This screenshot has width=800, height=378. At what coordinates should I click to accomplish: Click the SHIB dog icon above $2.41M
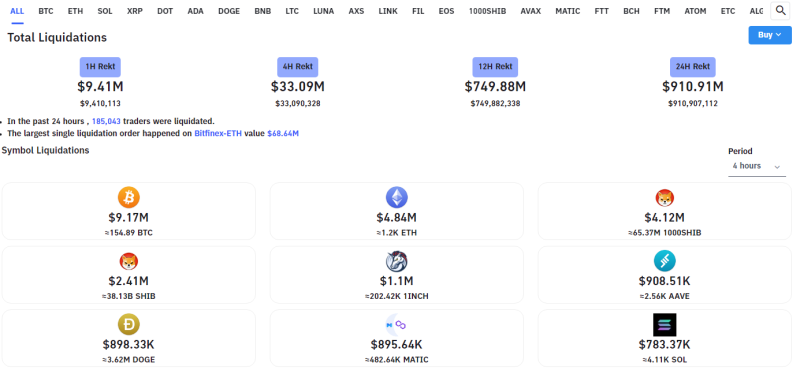coord(129,262)
